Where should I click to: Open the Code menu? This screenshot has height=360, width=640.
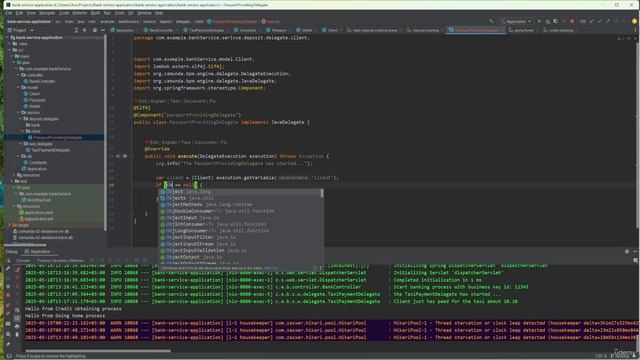point(64,13)
